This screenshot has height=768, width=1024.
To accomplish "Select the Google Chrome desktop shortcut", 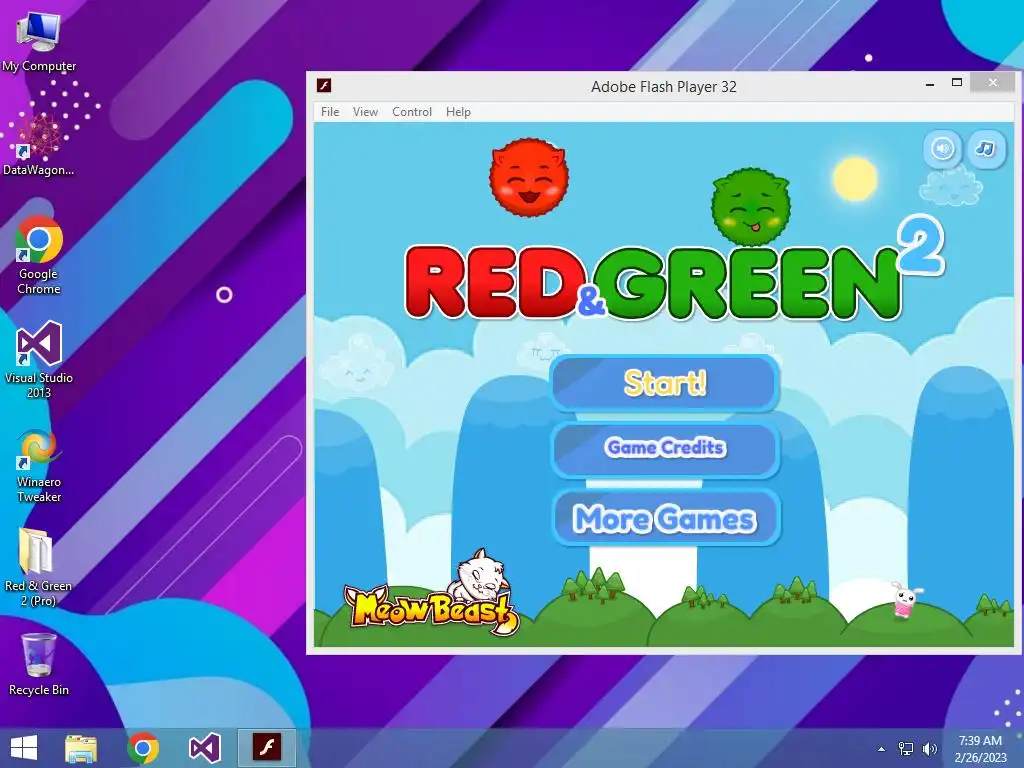I will [39, 255].
